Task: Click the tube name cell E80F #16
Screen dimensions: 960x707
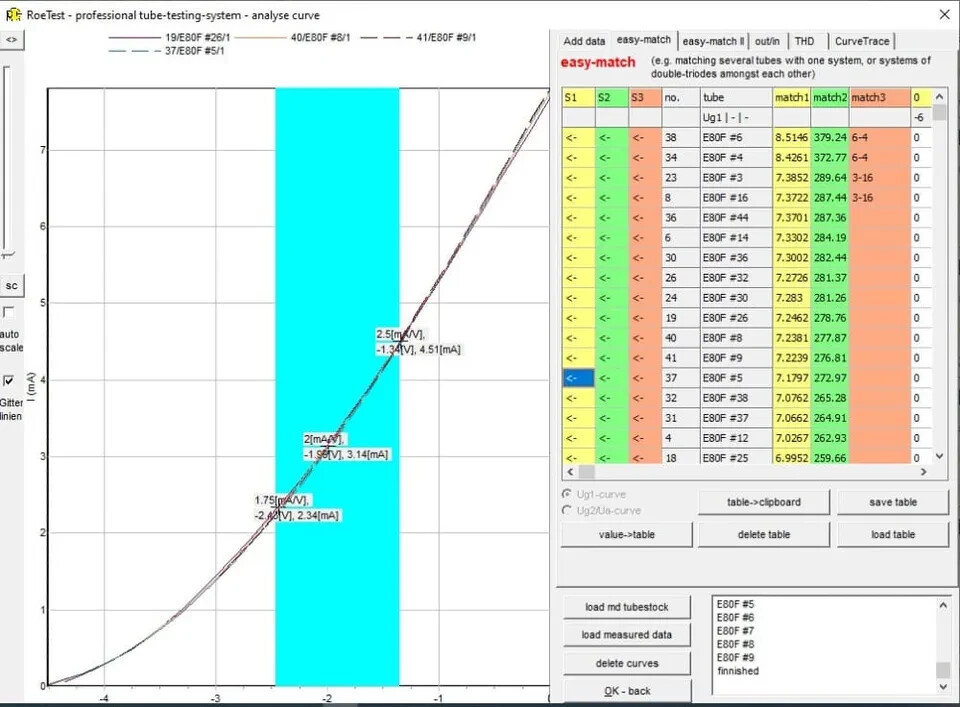Action: [x=737, y=198]
